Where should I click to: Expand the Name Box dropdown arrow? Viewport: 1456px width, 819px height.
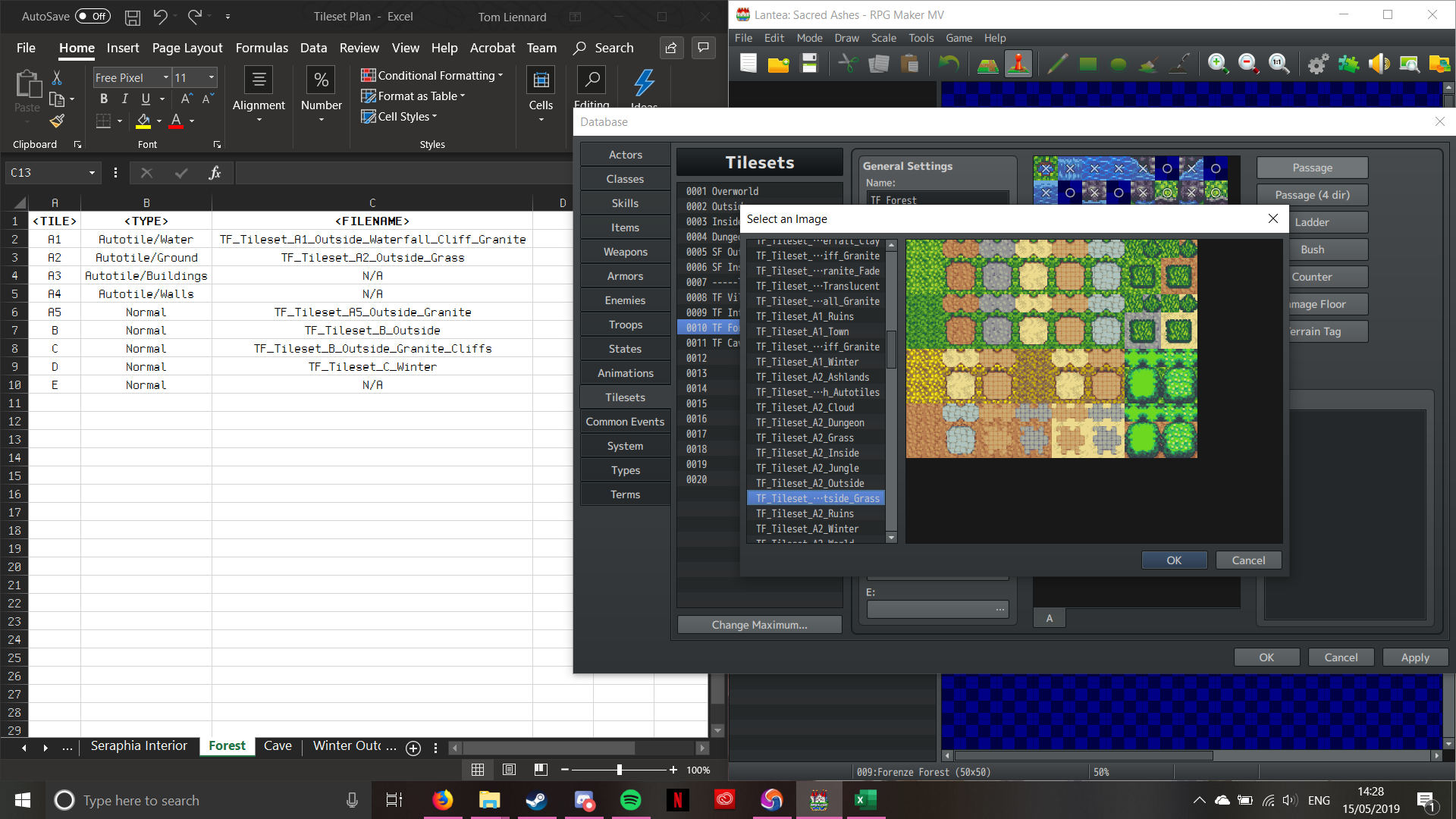coord(92,173)
